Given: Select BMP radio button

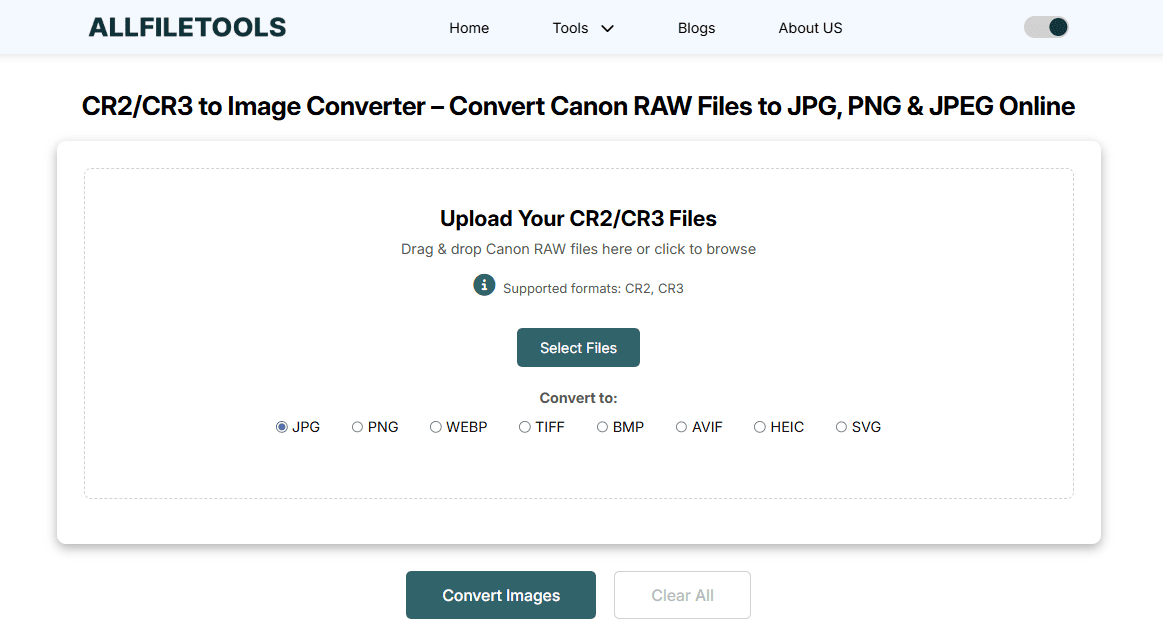Looking at the screenshot, I should tap(602, 427).
